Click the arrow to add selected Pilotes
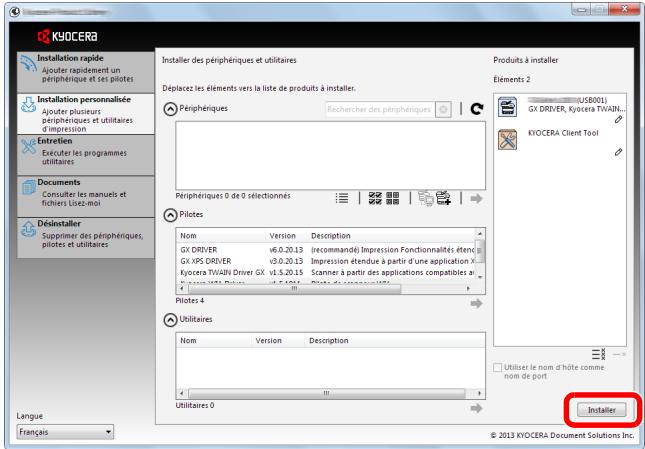The width and height of the screenshot is (645, 449). coord(476,303)
